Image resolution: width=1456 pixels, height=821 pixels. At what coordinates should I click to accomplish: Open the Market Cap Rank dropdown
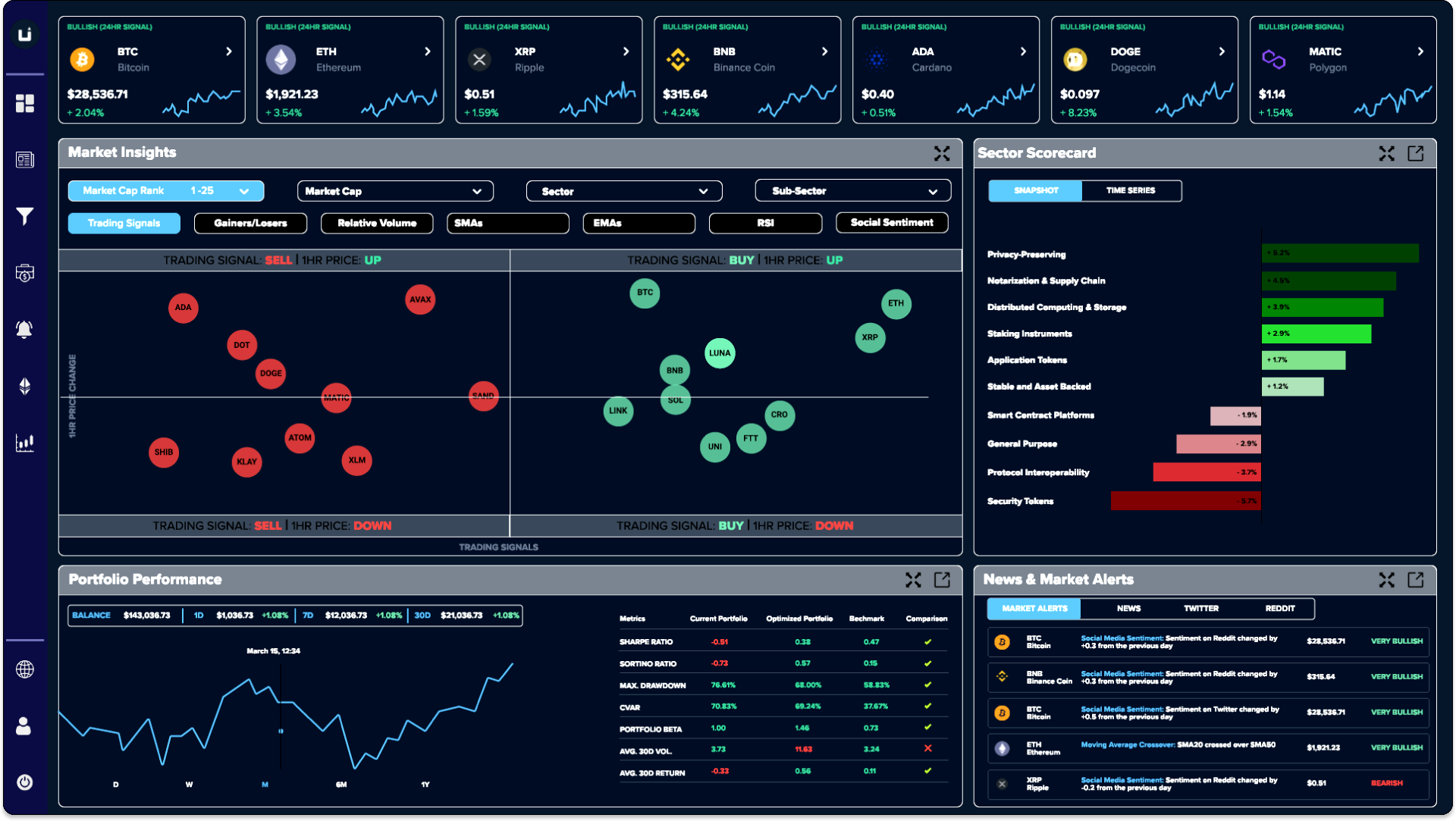[x=166, y=191]
